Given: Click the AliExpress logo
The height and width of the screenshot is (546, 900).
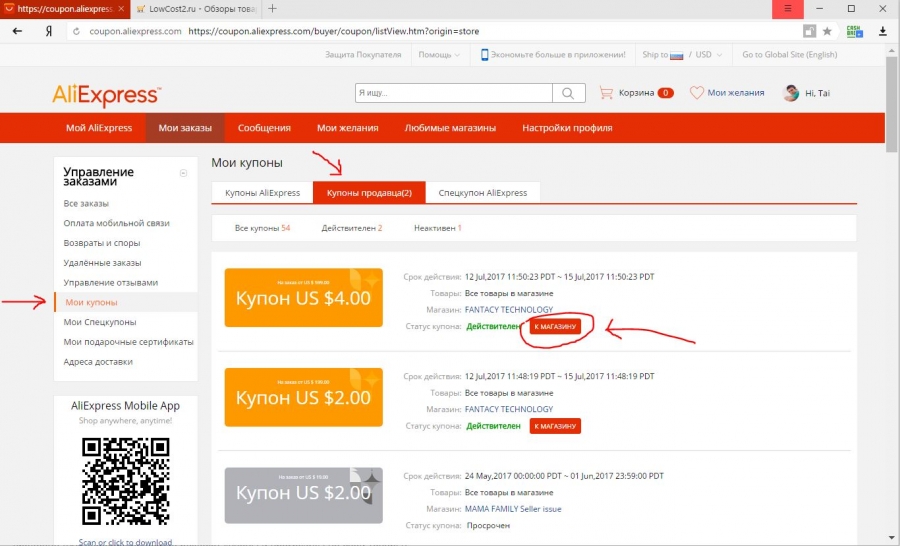Looking at the screenshot, I should (107, 95).
